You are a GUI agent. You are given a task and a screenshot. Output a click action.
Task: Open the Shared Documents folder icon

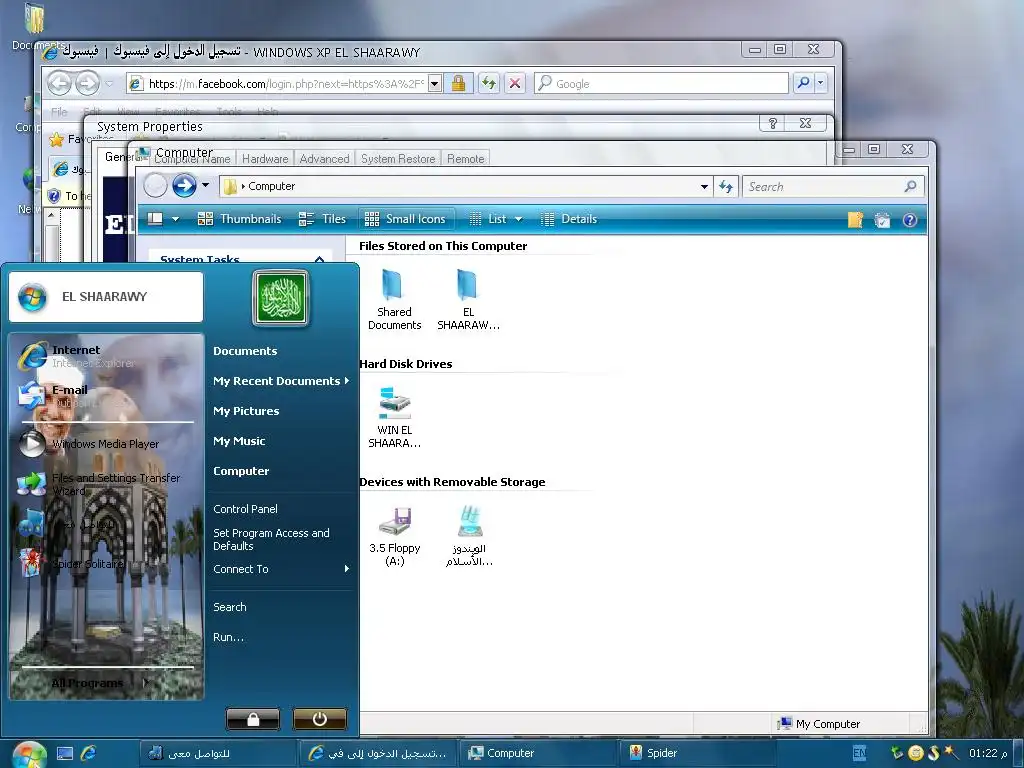coord(394,285)
